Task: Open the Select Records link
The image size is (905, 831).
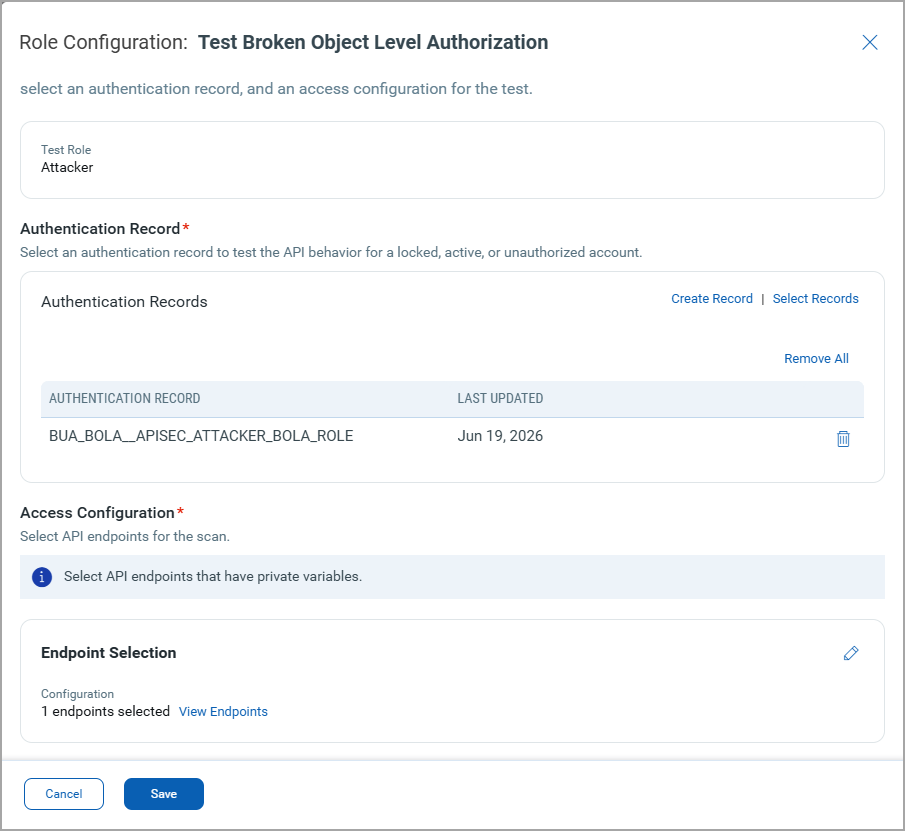Action: (816, 299)
